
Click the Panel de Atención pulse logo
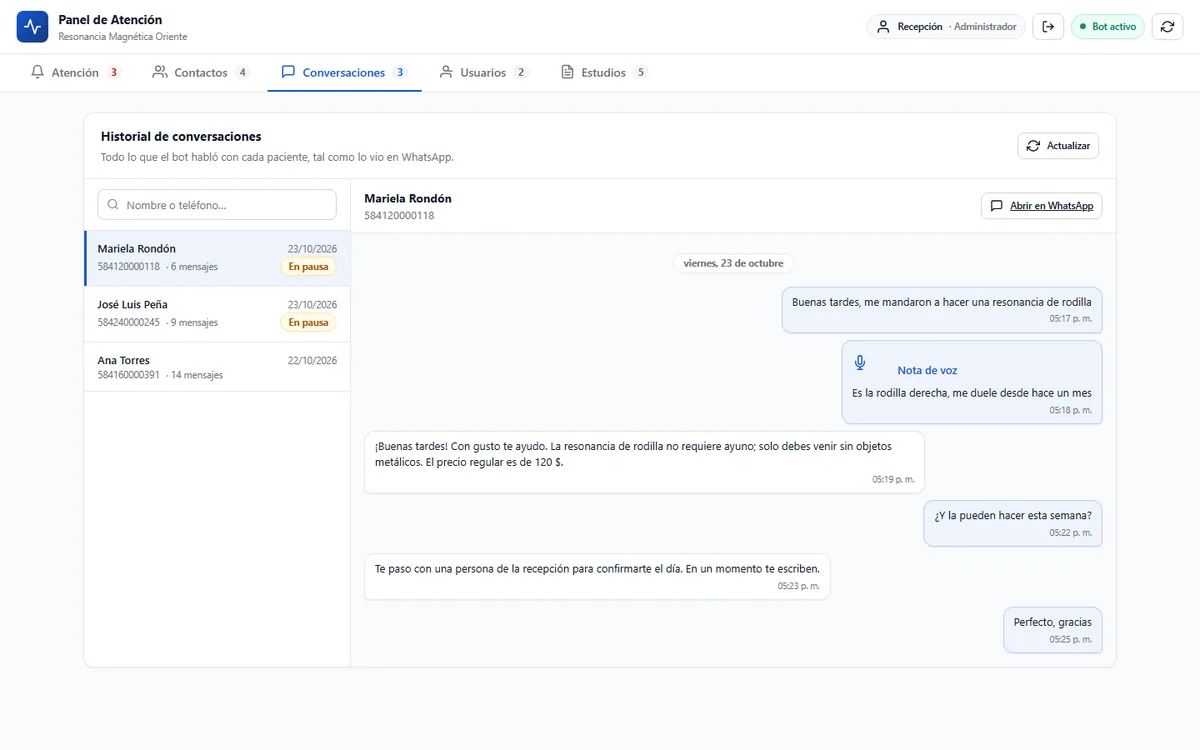32,27
